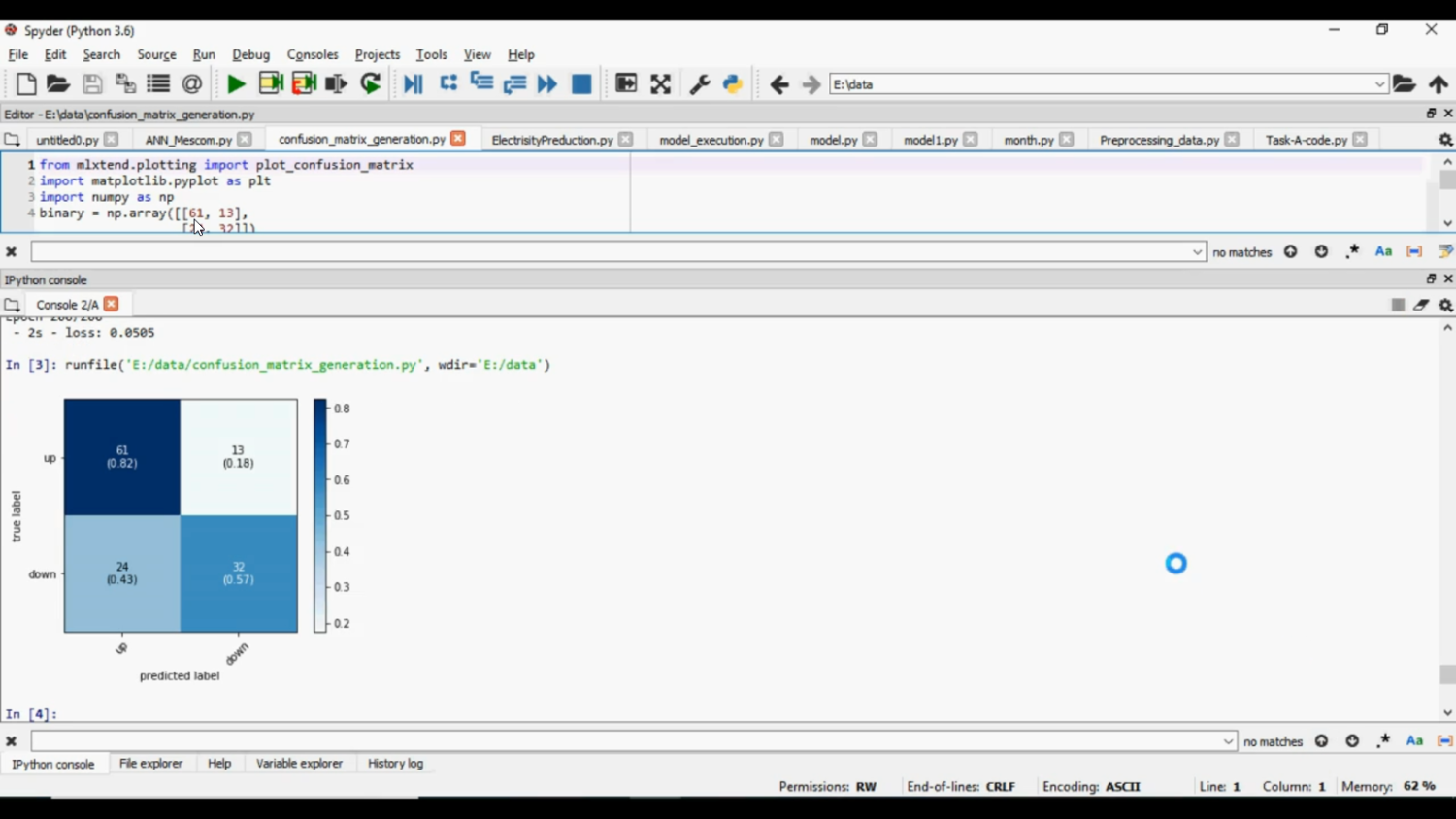
Task: Run the confusion_matrix_generation.py script
Action: point(235,84)
